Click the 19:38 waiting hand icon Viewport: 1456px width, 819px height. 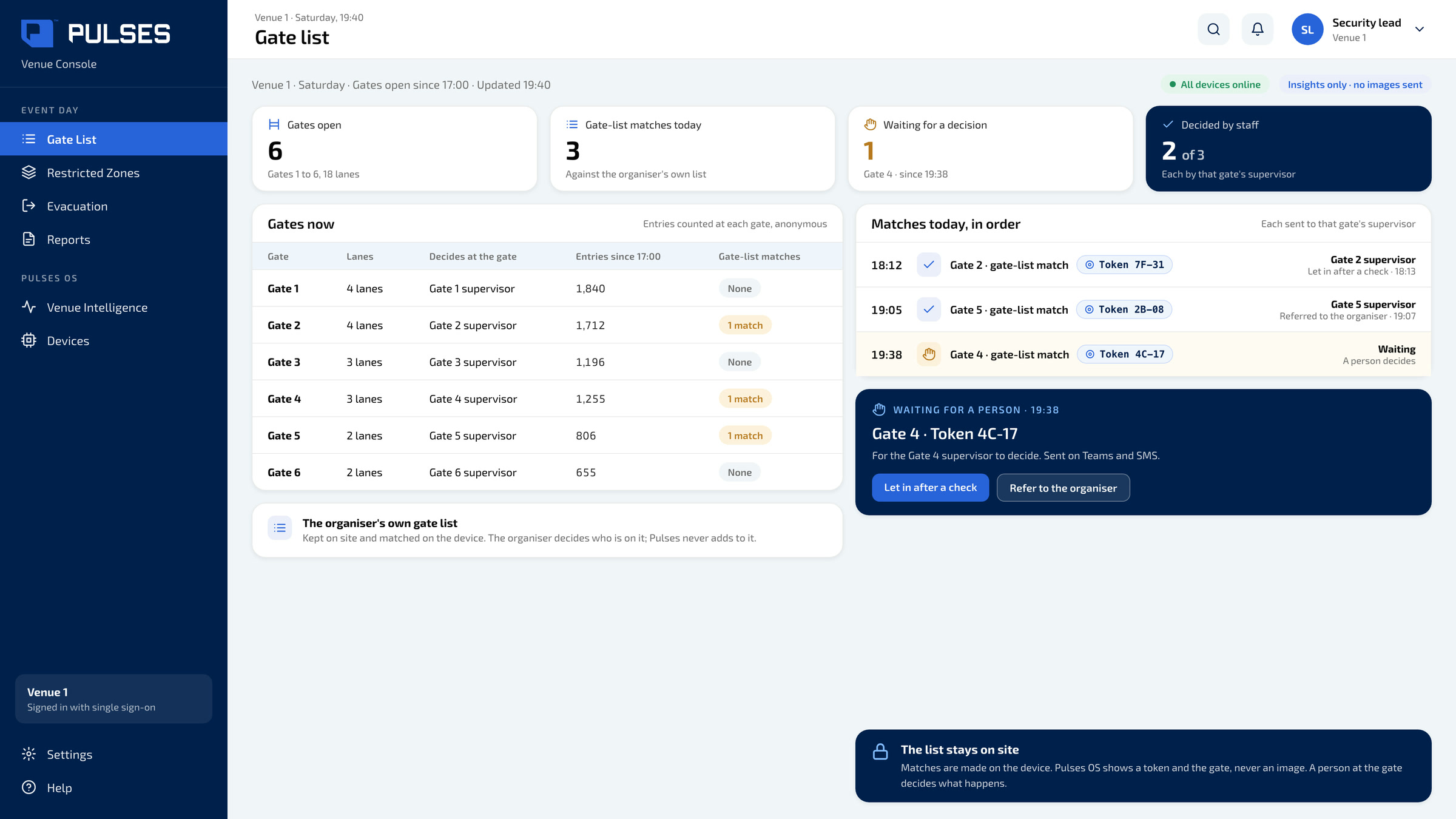click(x=928, y=354)
